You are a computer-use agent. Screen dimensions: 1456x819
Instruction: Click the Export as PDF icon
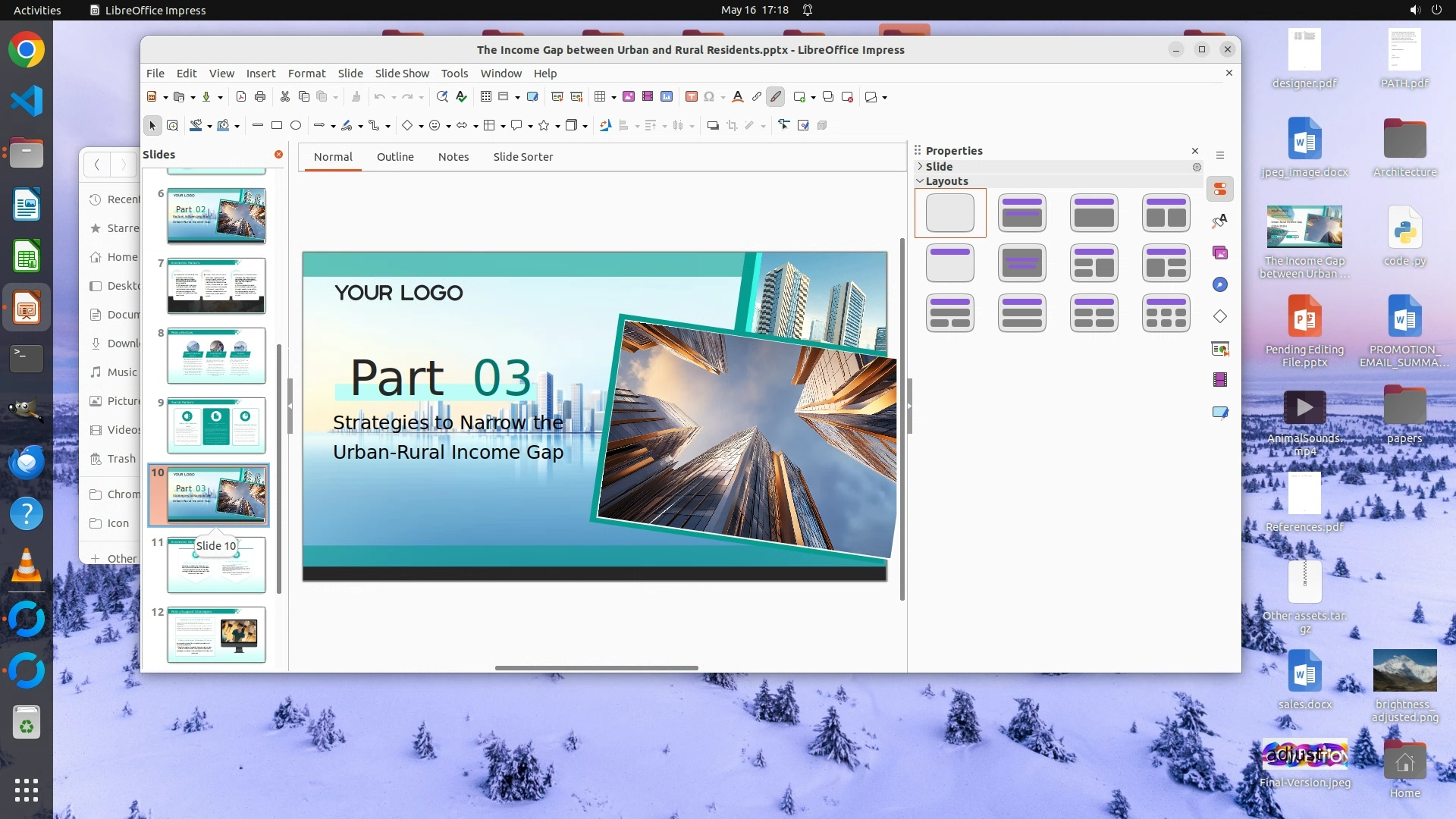pyautogui.click(x=241, y=96)
